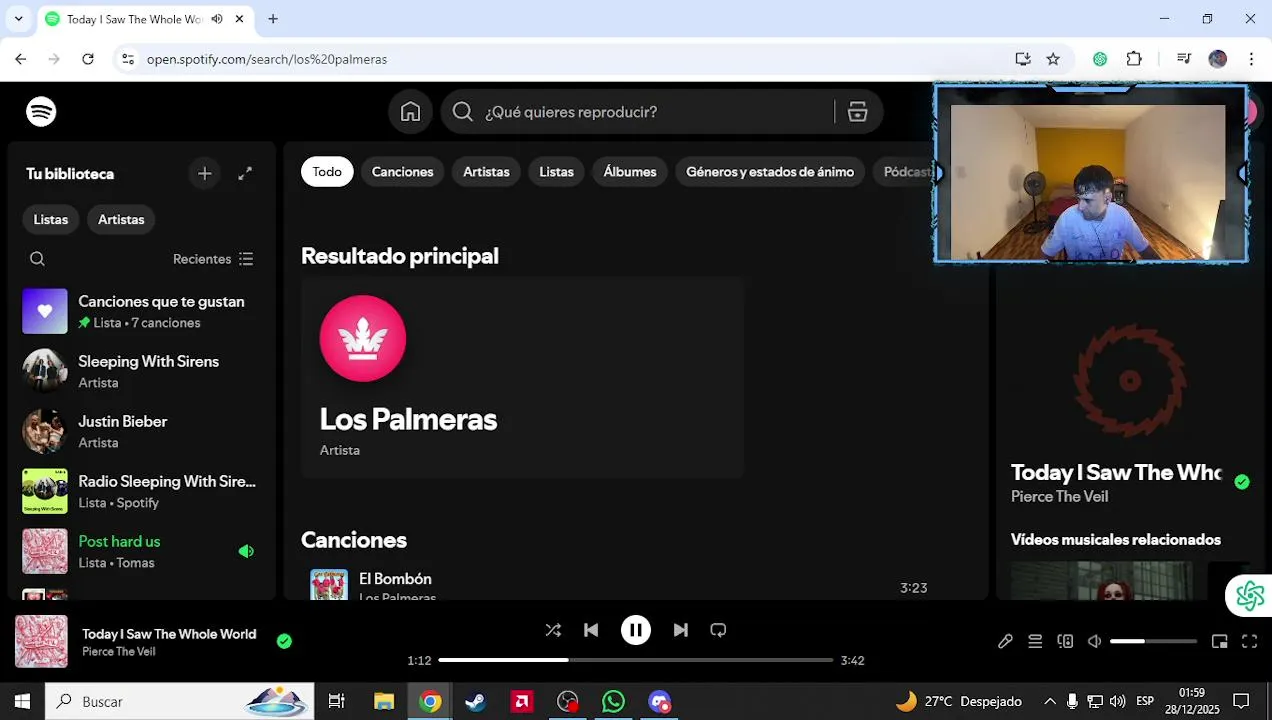Toggle repeat mode
The width and height of the screenshot is (1272, 720).
click(718, 630)
